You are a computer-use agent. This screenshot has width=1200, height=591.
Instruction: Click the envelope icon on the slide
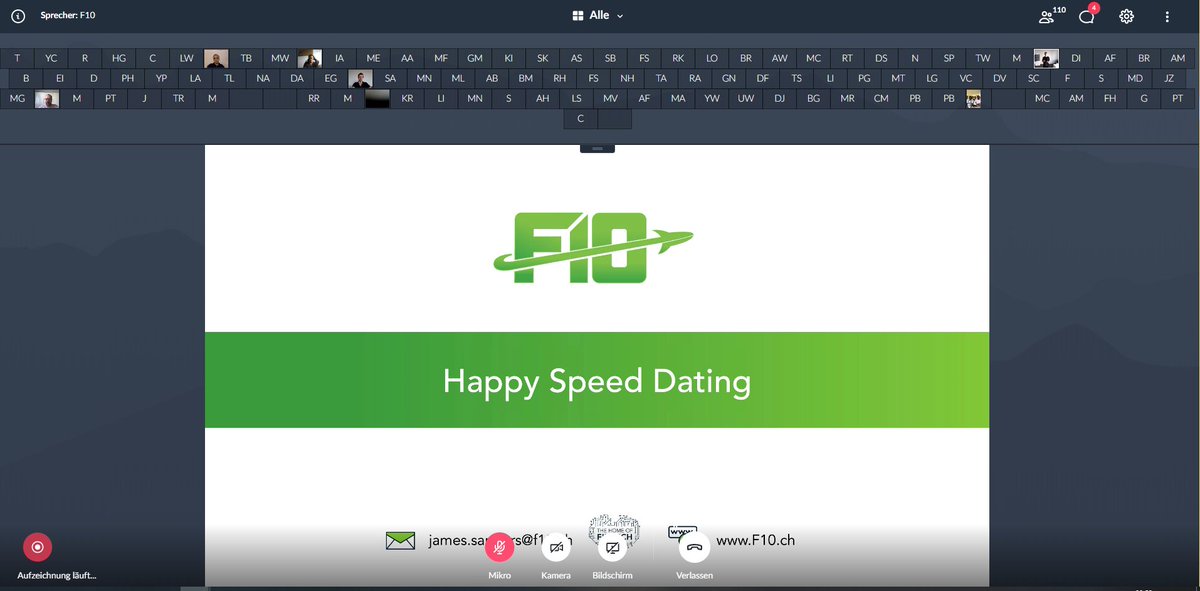click(x=400, y=540)
